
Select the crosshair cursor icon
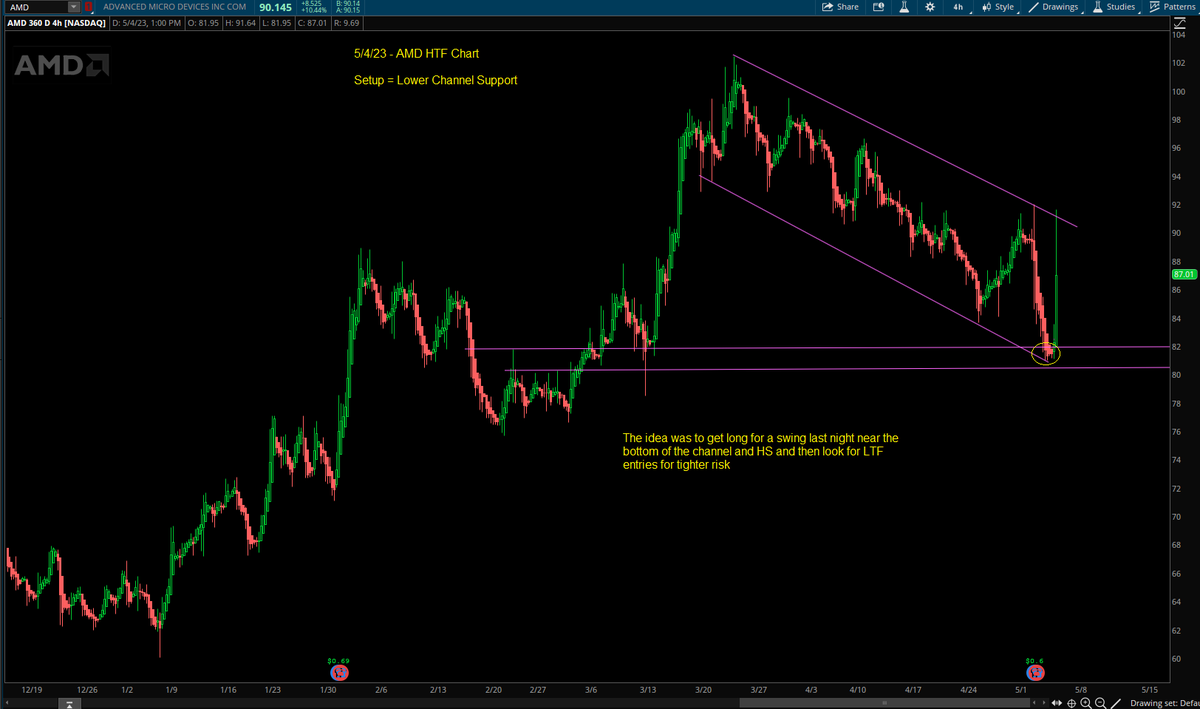[x=1071, y=703]
